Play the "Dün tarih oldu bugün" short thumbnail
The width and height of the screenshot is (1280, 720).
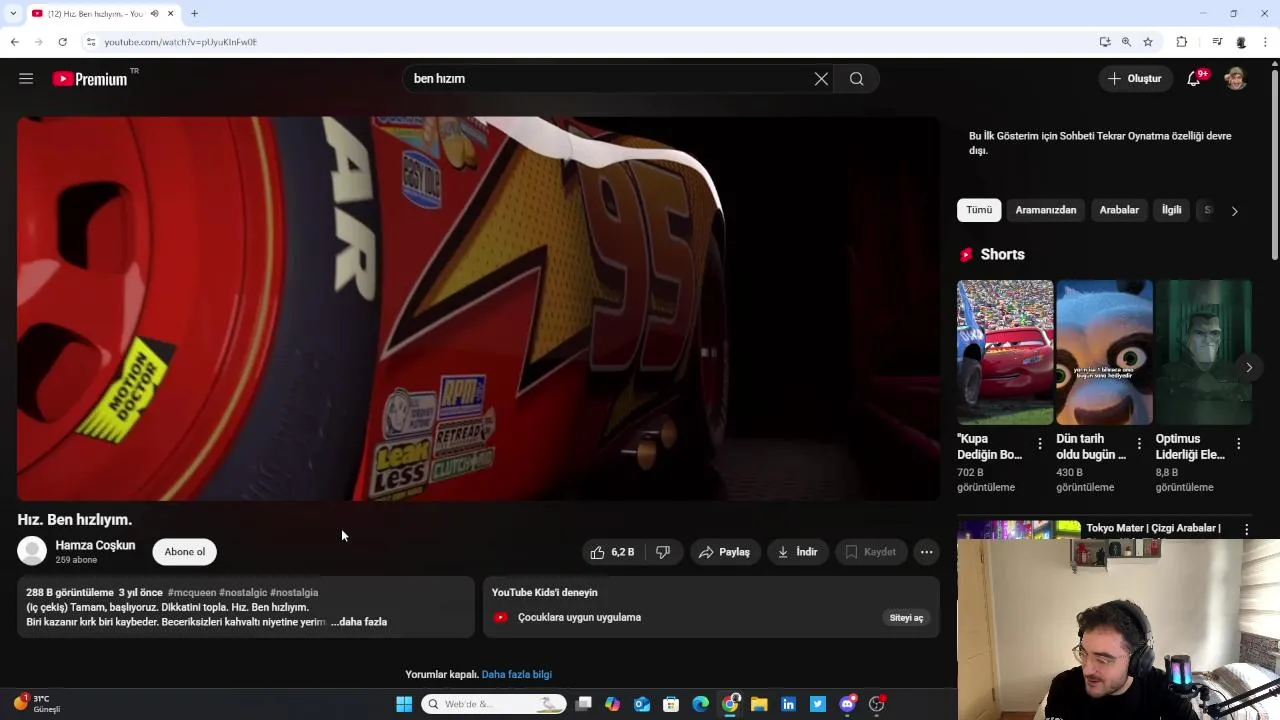(x=1104, y=352)
